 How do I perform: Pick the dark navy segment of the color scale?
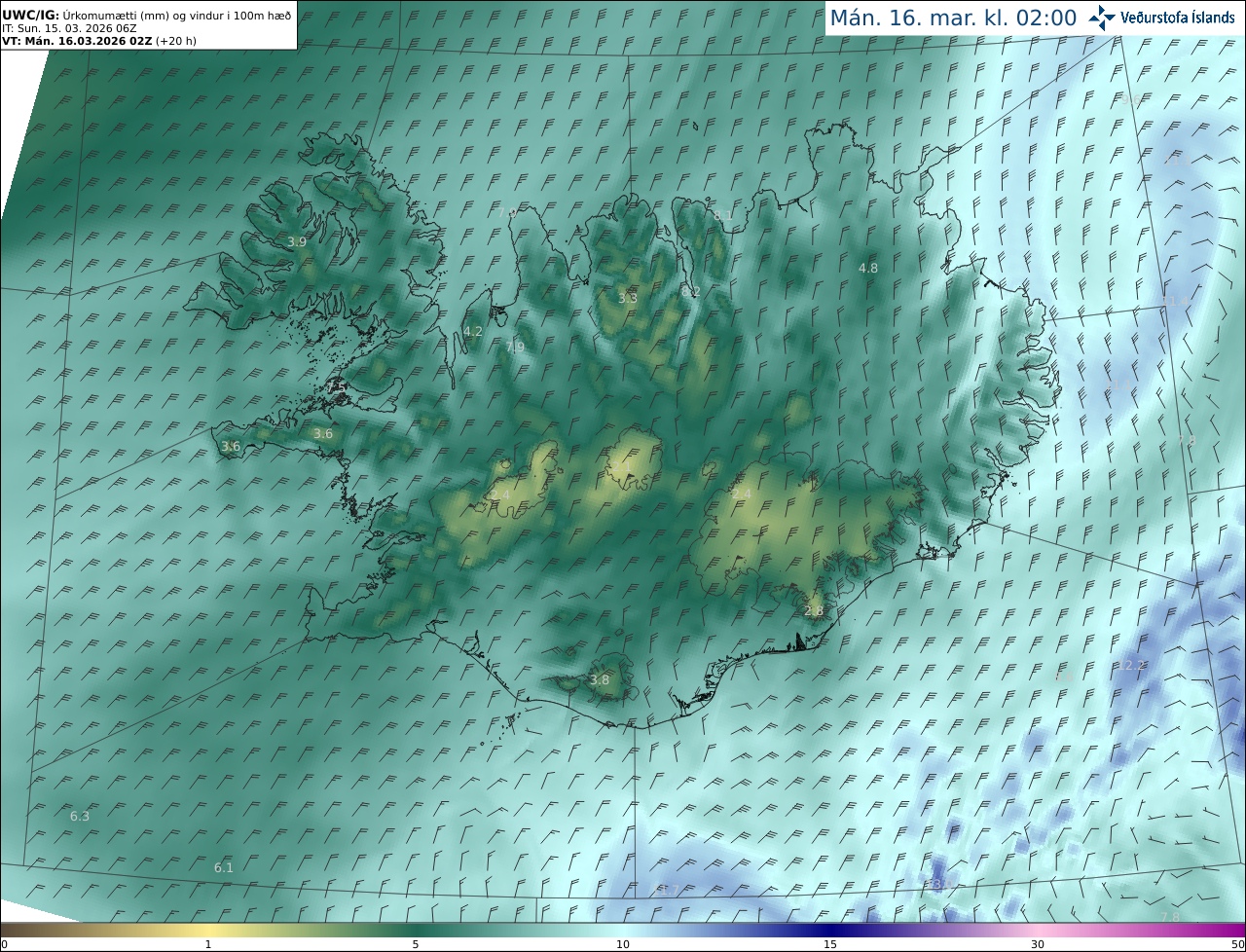(830, 930)
